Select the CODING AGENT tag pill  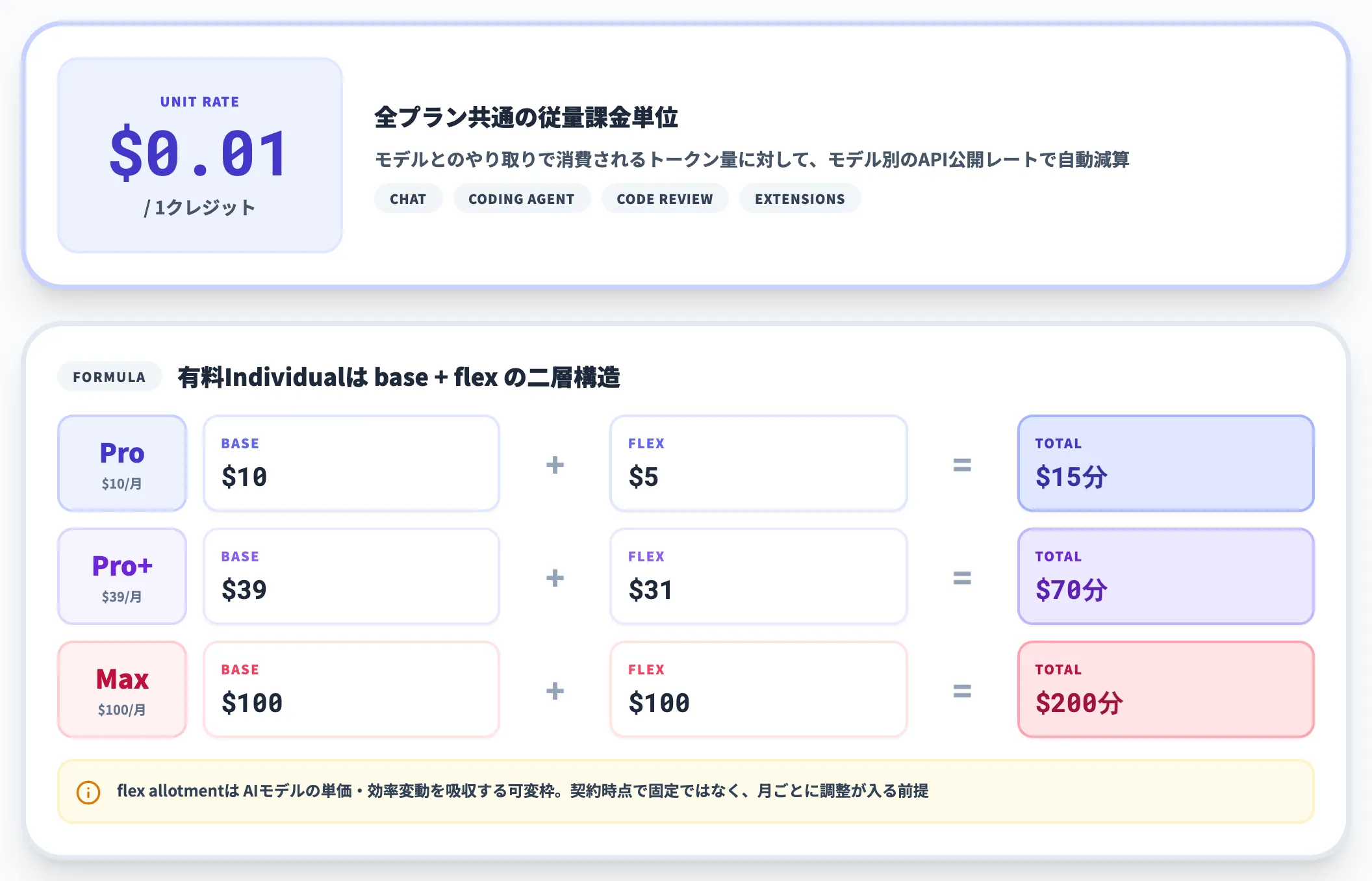(522, 199)
